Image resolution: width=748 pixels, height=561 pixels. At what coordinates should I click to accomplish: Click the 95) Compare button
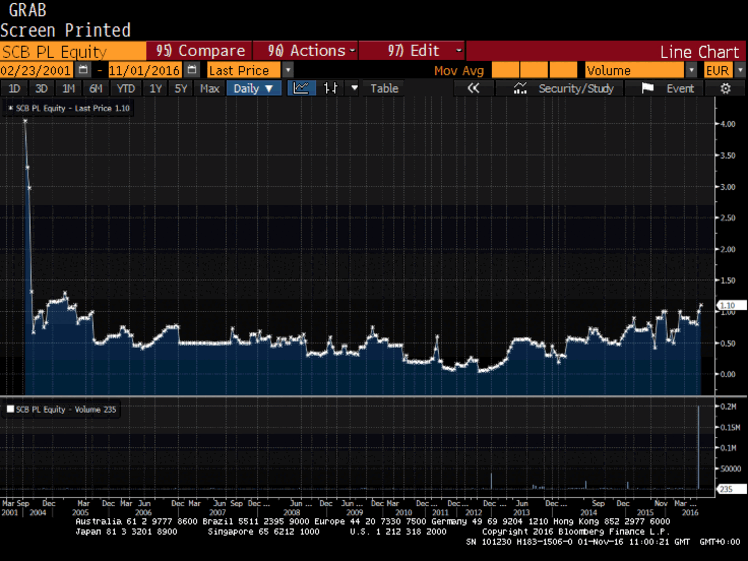[x=200, y=51]
